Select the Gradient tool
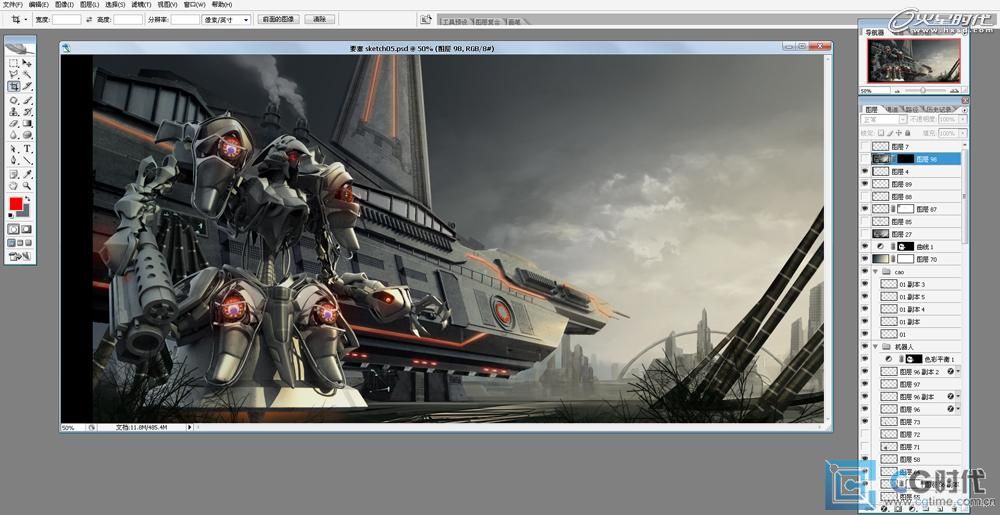Viewport: 1000px width, 515px height. tap(27, 124)
